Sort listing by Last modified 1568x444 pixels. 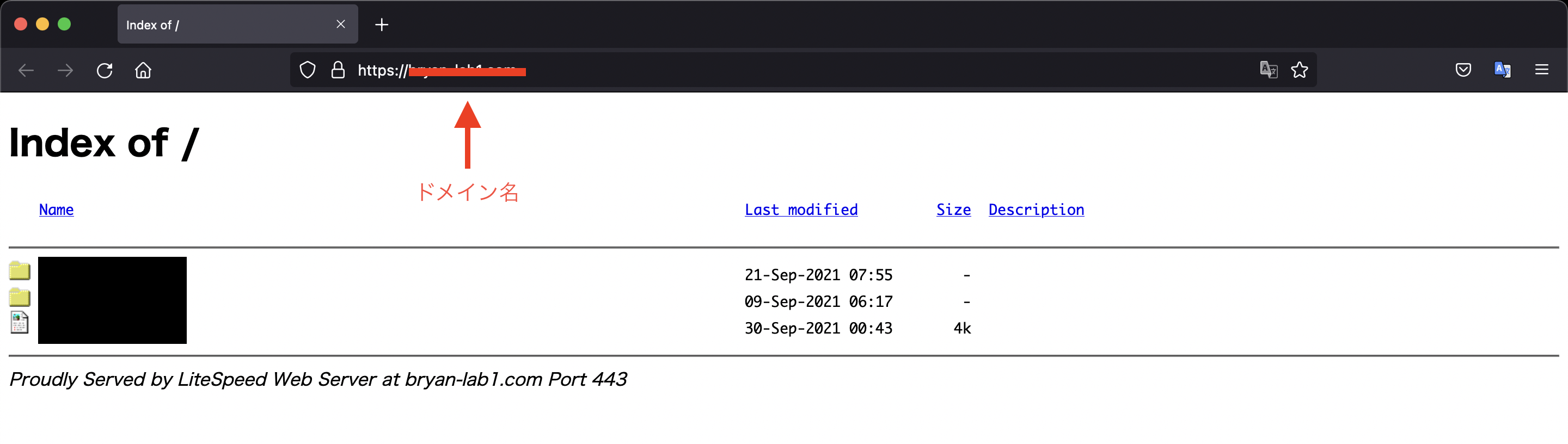pos(801,210)
